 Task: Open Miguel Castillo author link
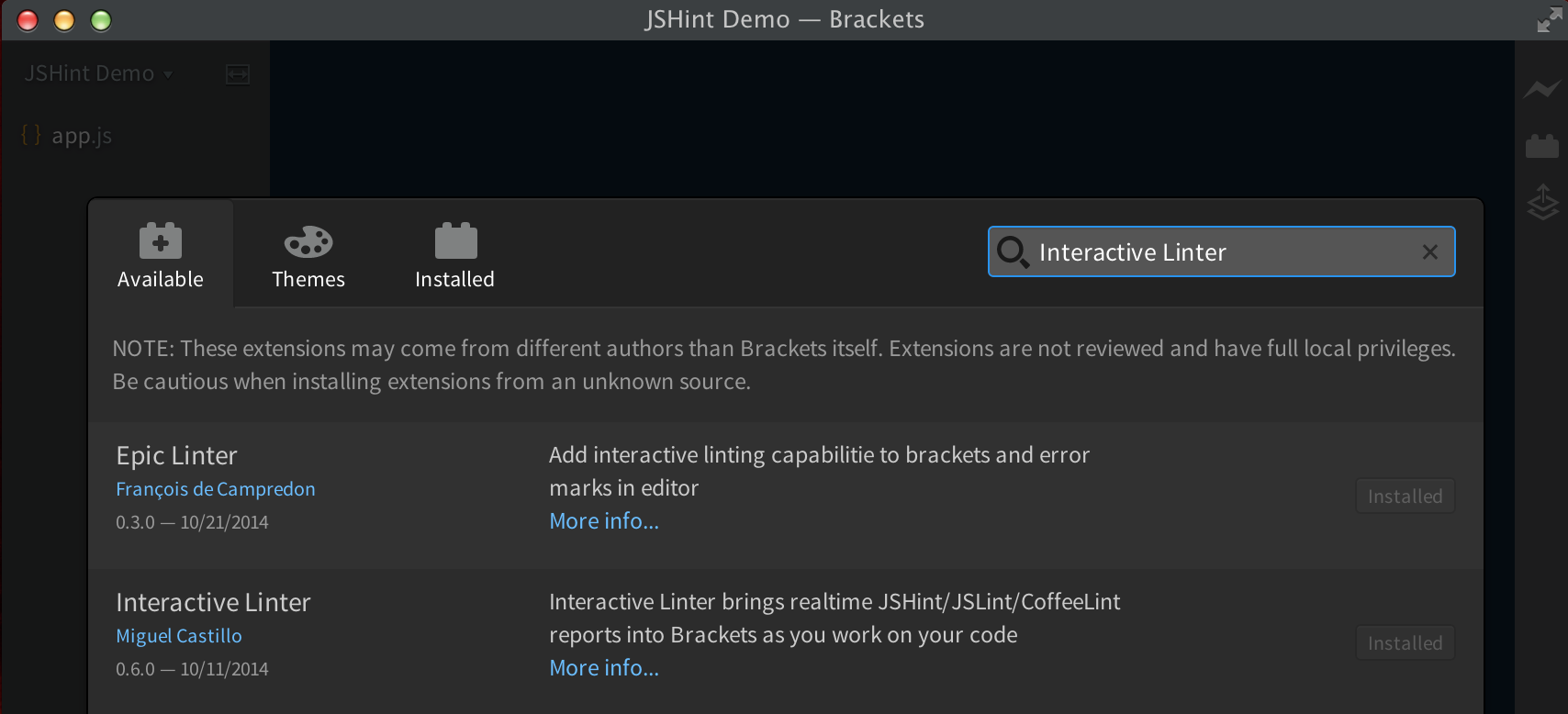179,636
